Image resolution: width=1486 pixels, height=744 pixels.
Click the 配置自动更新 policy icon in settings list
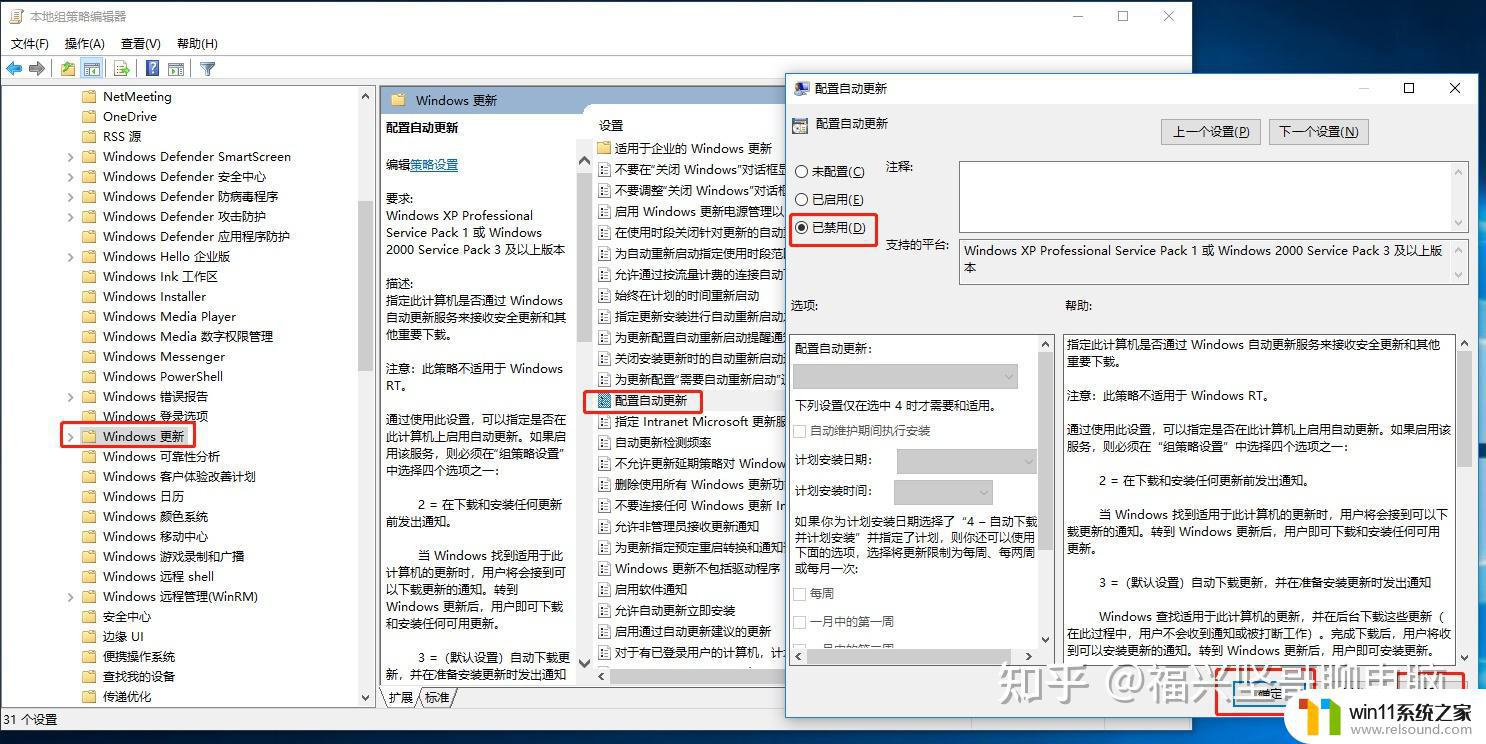[603, 400]
